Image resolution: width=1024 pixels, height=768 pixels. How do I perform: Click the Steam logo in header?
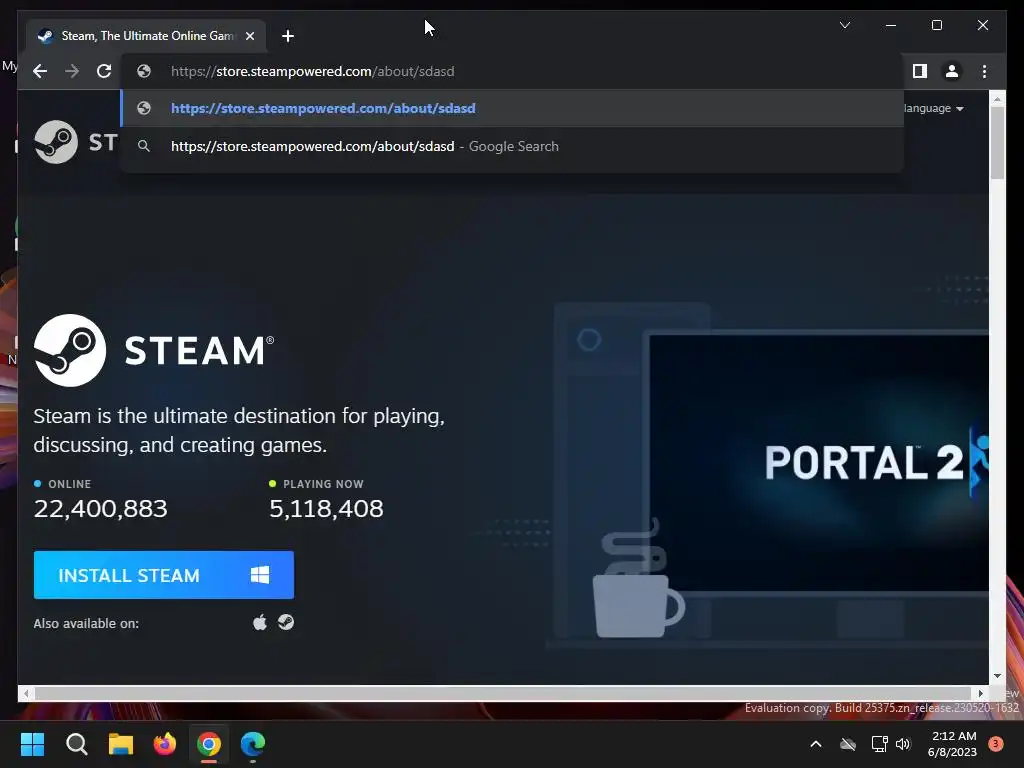click(76, 142)
